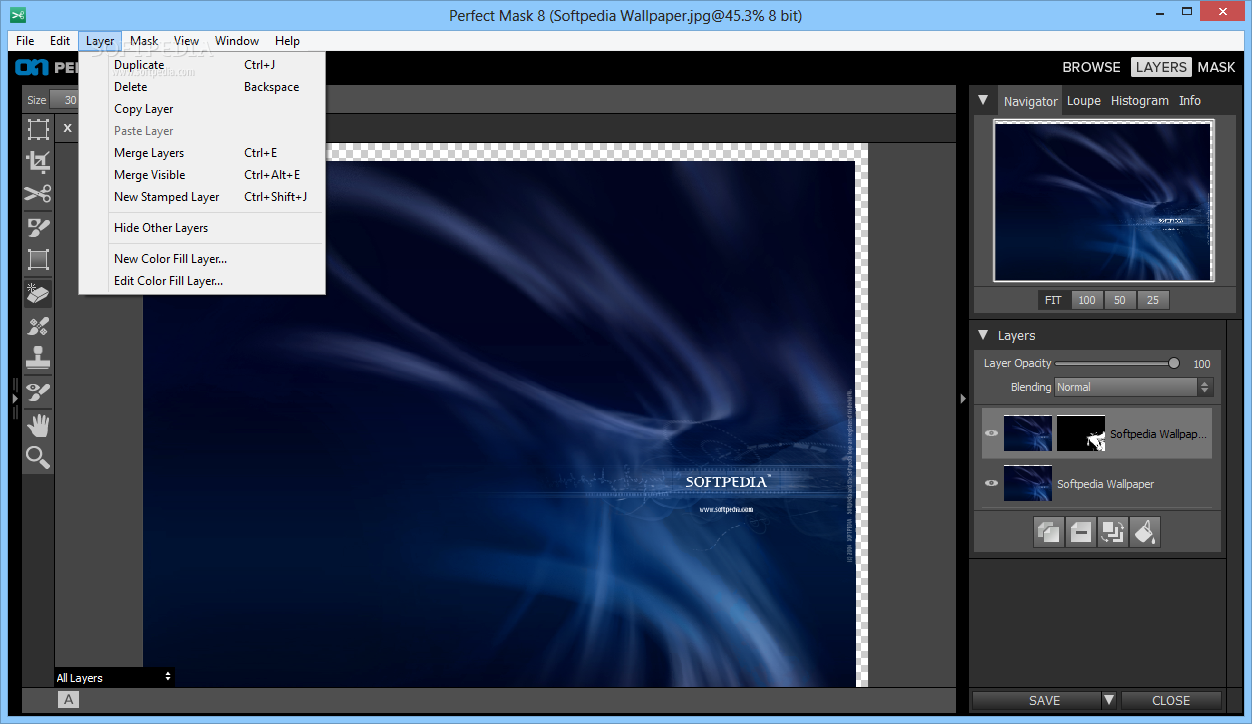Image resolution: width=1252 pixels, height=724 pixels.
Task: Close the image tab with X
Action: click(68, 128)
